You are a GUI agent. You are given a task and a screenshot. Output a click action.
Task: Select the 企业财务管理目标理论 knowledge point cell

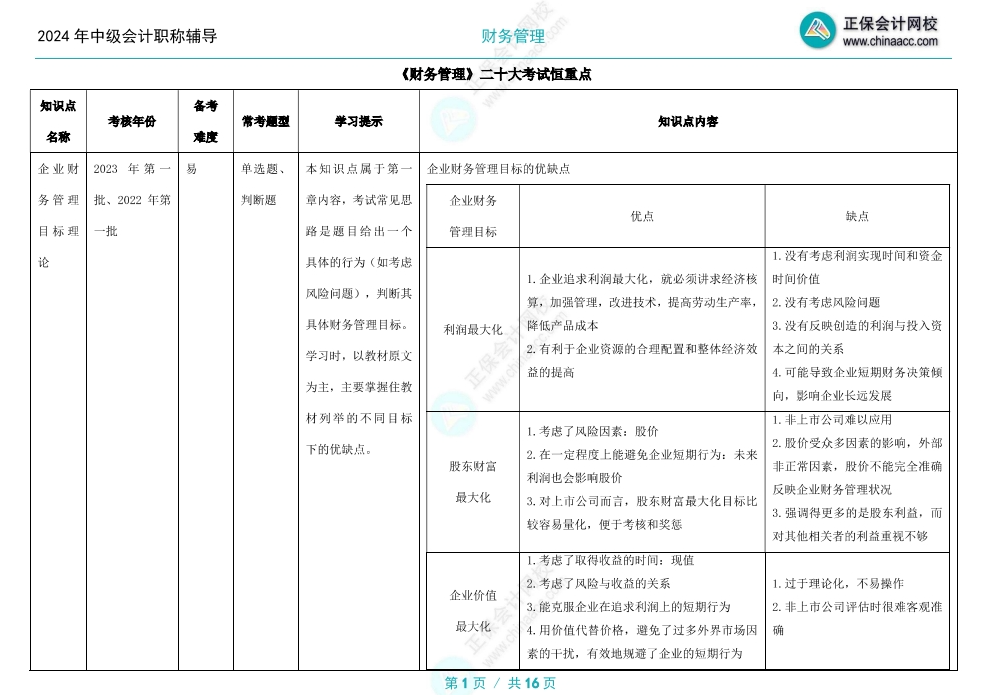click(58, 212)
